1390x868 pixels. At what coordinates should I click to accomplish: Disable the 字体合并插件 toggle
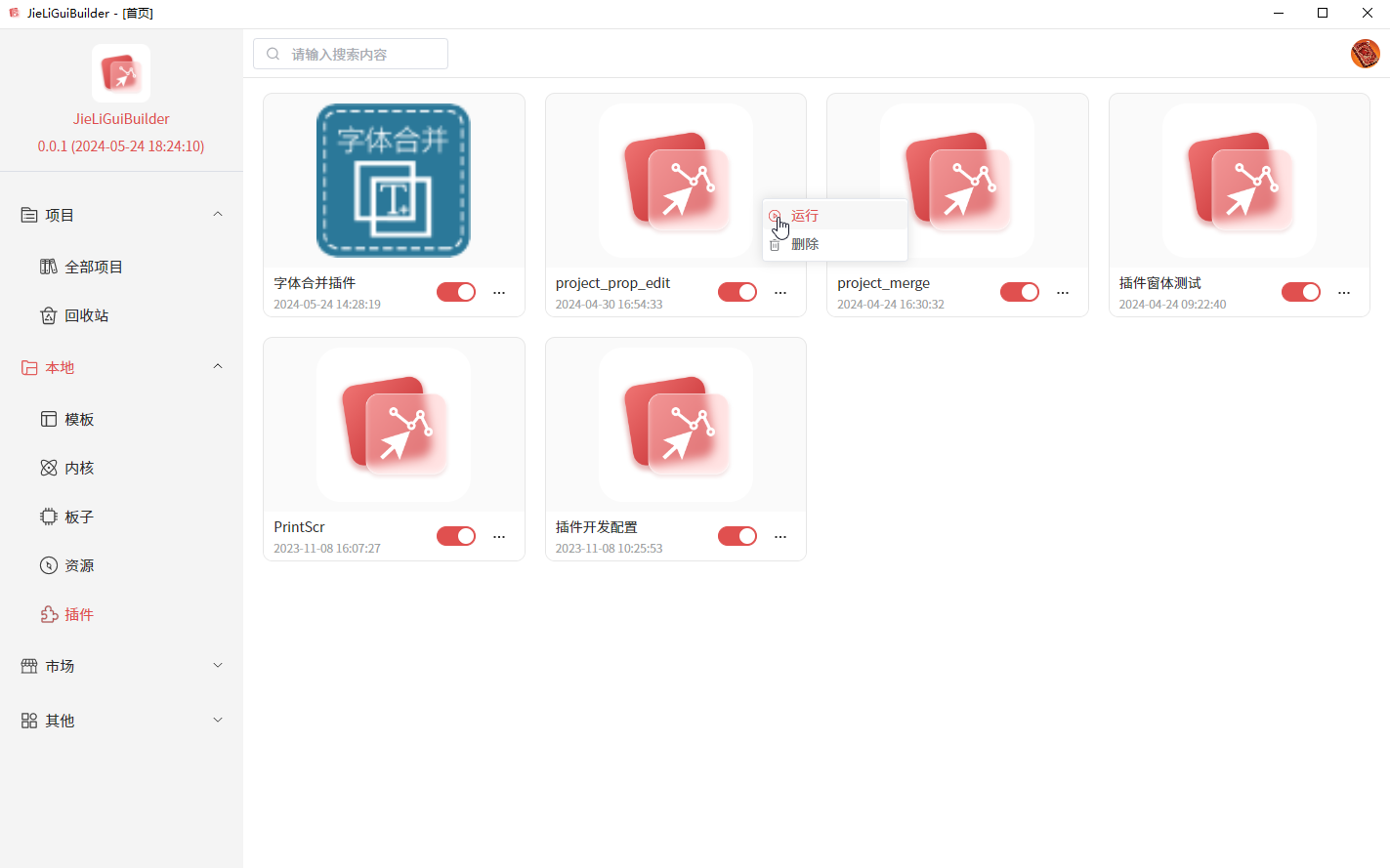click(x=456, y=292)
